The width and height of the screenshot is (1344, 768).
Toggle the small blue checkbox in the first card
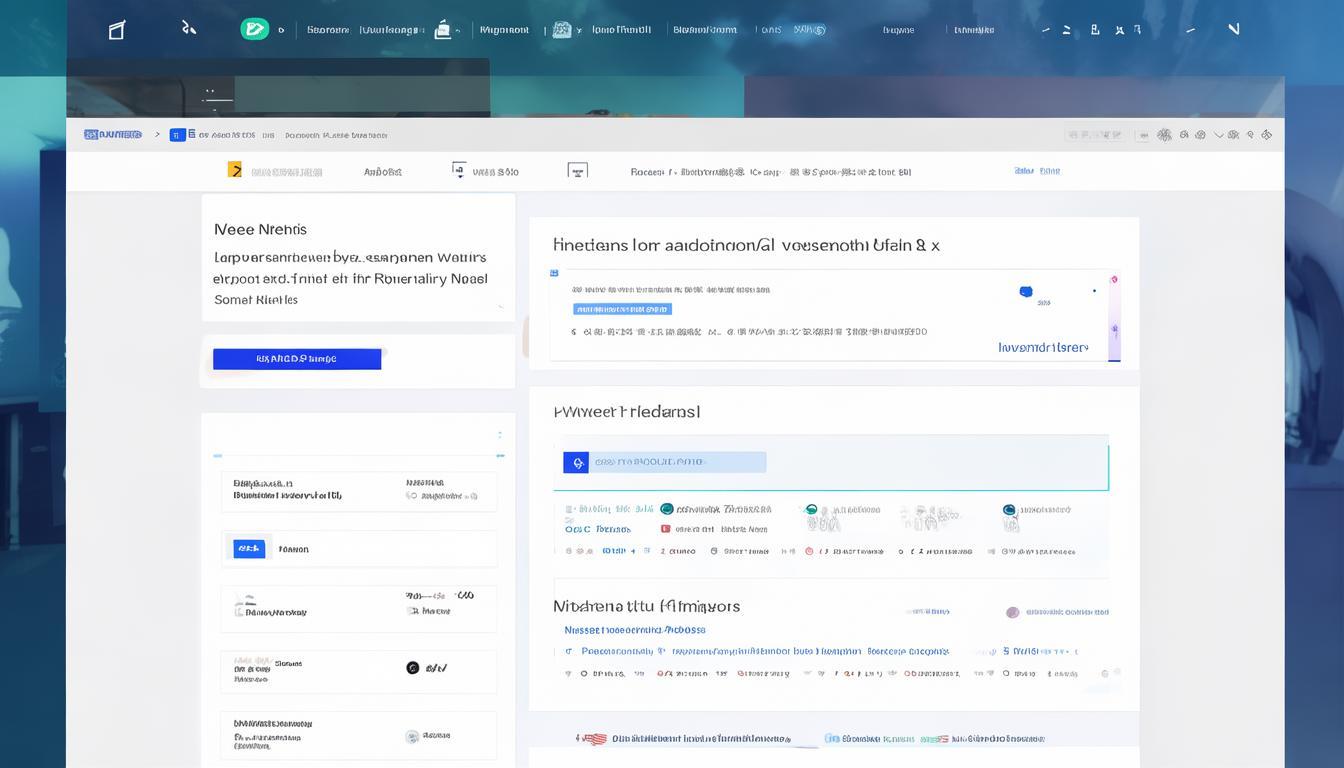pos(554,273)
